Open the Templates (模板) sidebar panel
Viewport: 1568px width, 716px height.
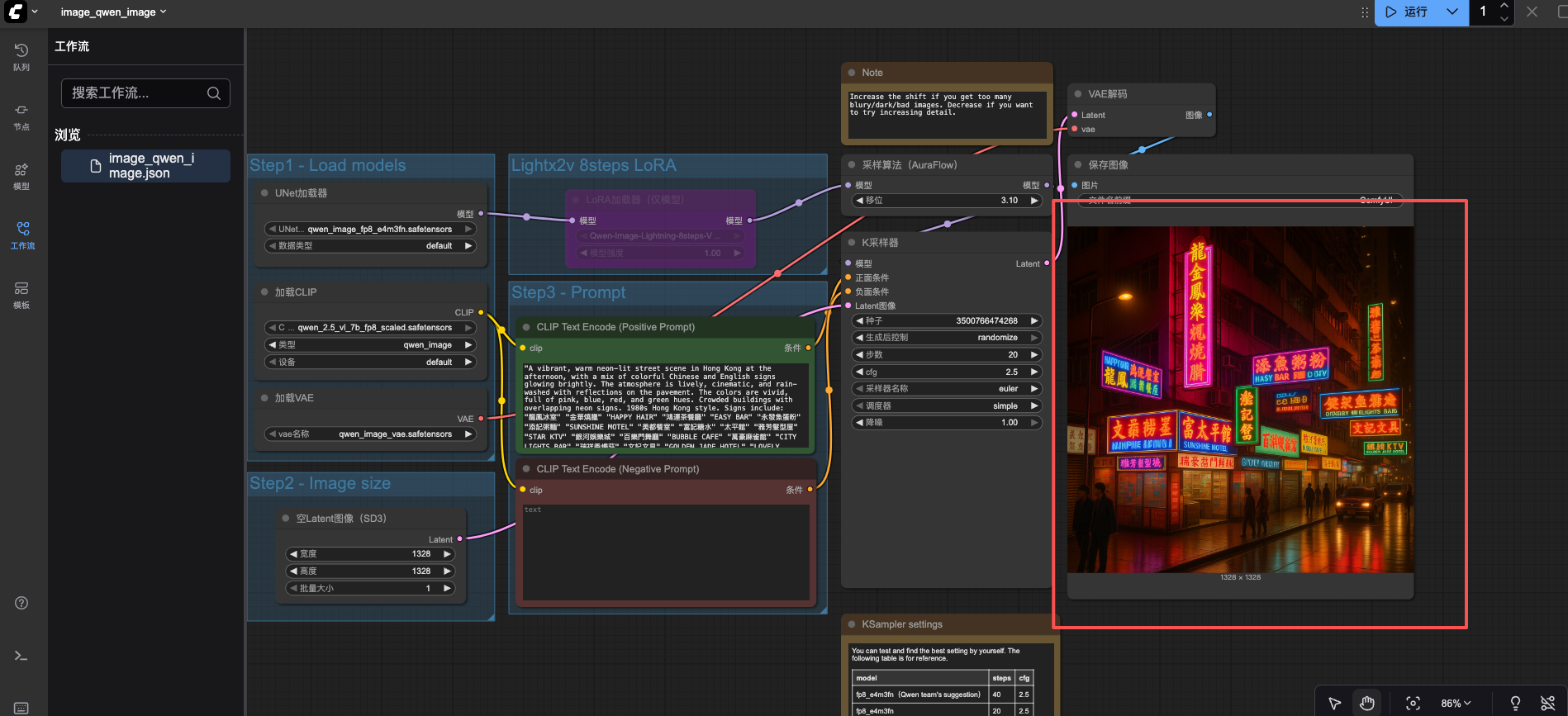[x=21, y=294]
